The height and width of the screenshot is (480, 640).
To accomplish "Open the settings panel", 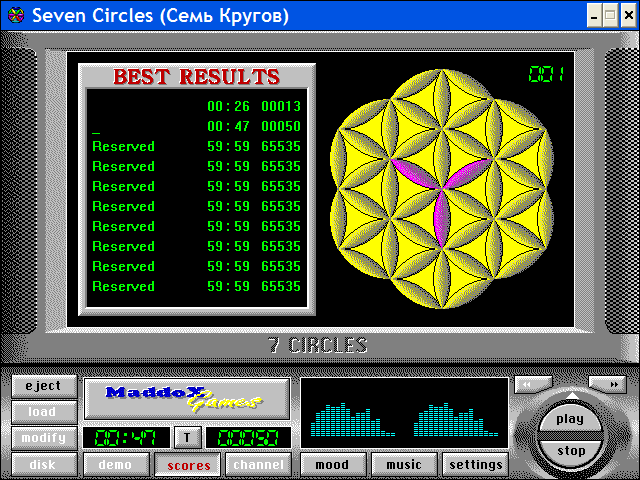I will (475, 465).
